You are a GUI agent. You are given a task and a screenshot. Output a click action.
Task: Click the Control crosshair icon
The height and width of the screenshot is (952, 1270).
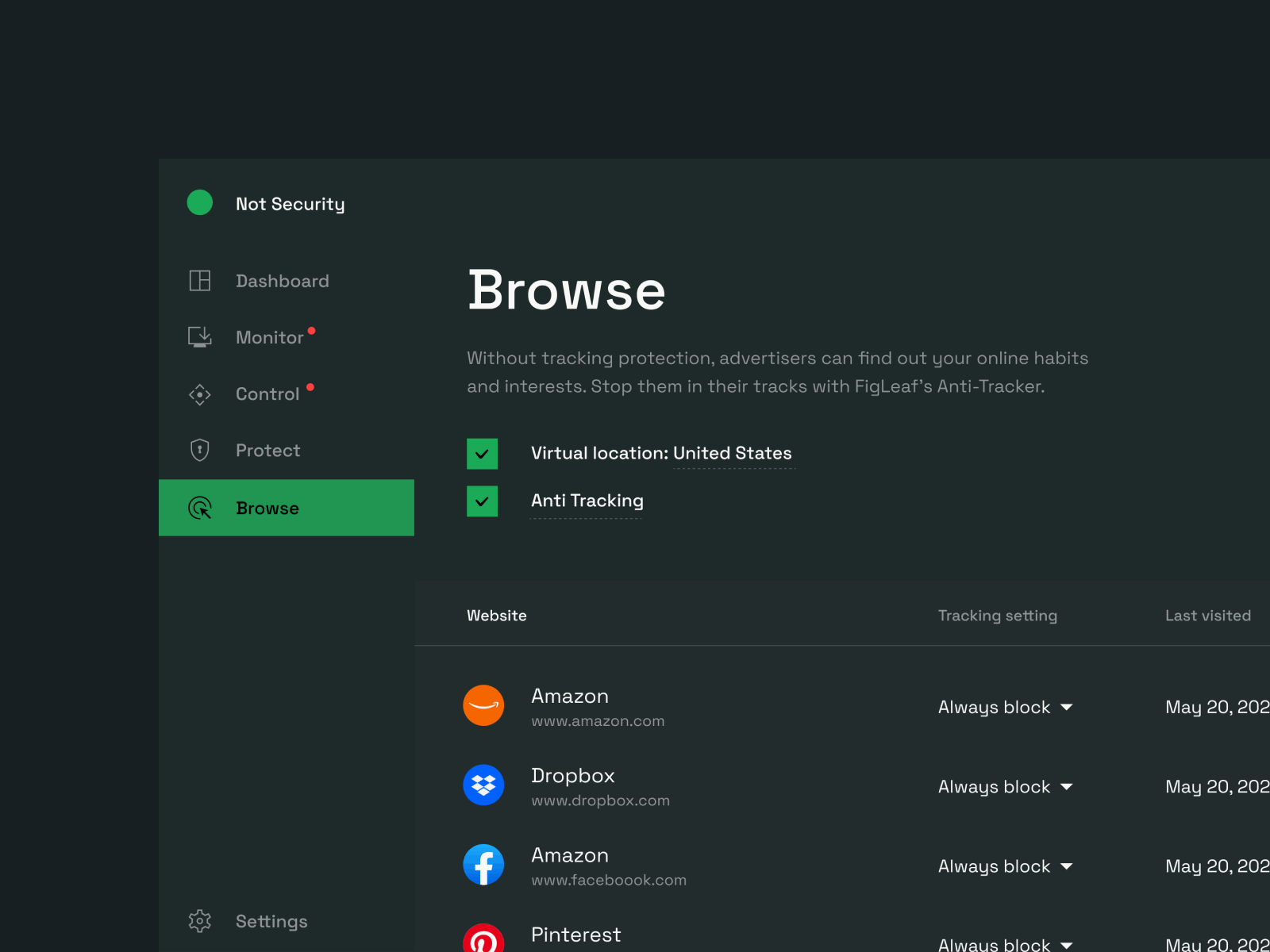point(199,393)
